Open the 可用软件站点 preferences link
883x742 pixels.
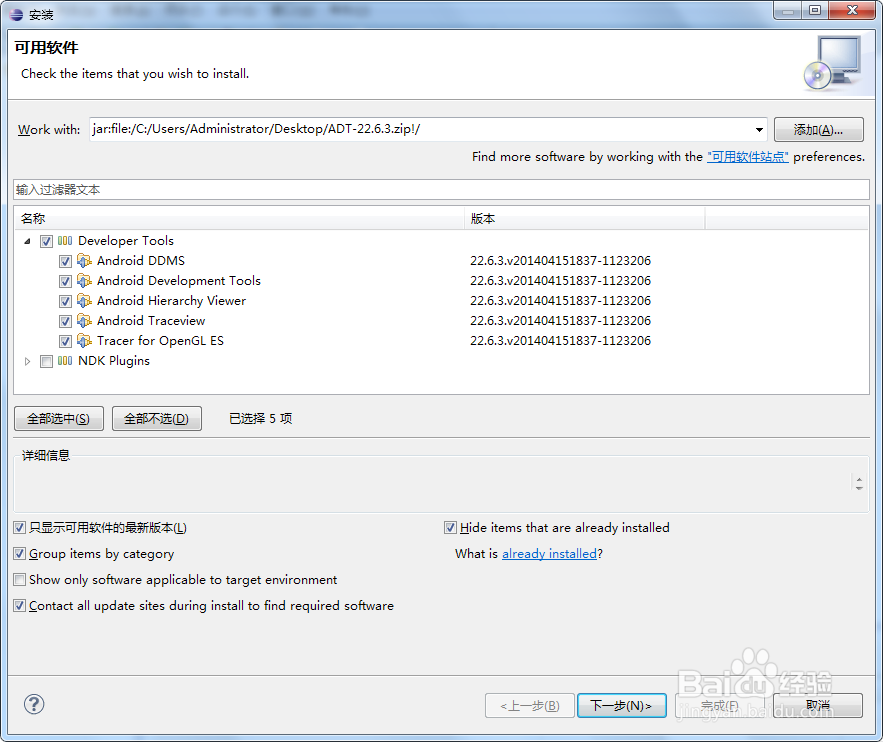pos(748,157)
